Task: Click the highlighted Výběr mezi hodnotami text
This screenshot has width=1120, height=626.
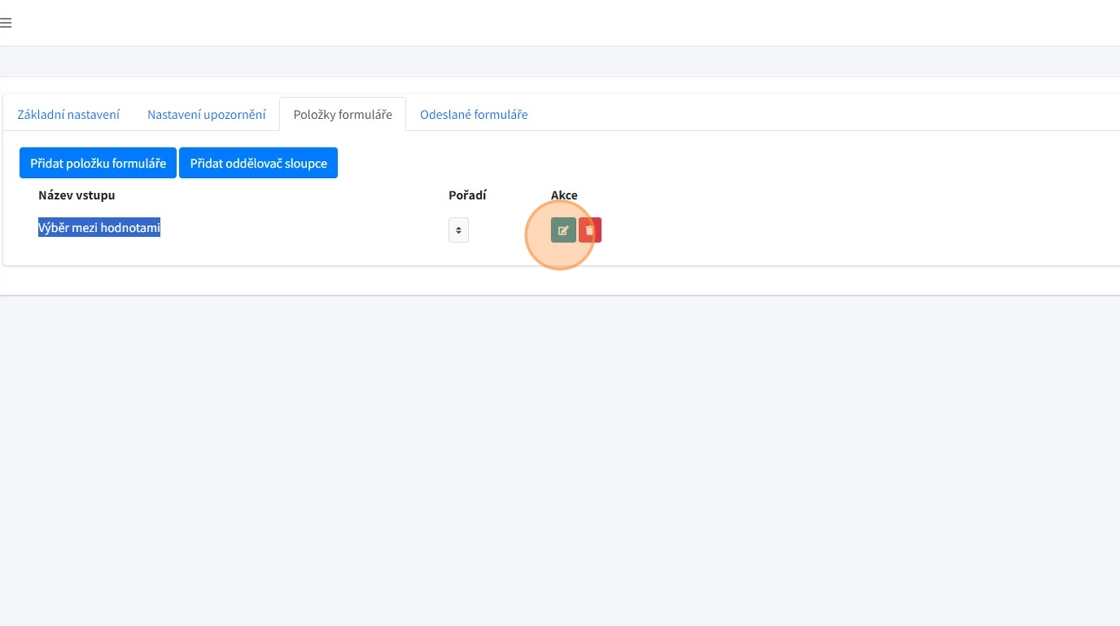Action: point(99,228)
